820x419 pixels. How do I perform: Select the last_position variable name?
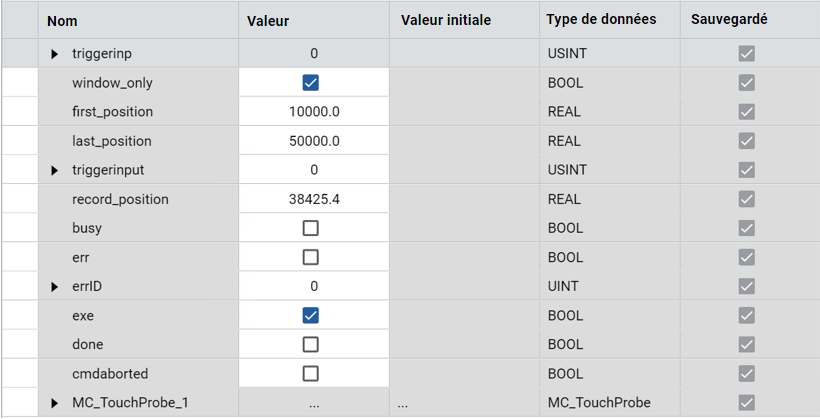coord(112,141)
